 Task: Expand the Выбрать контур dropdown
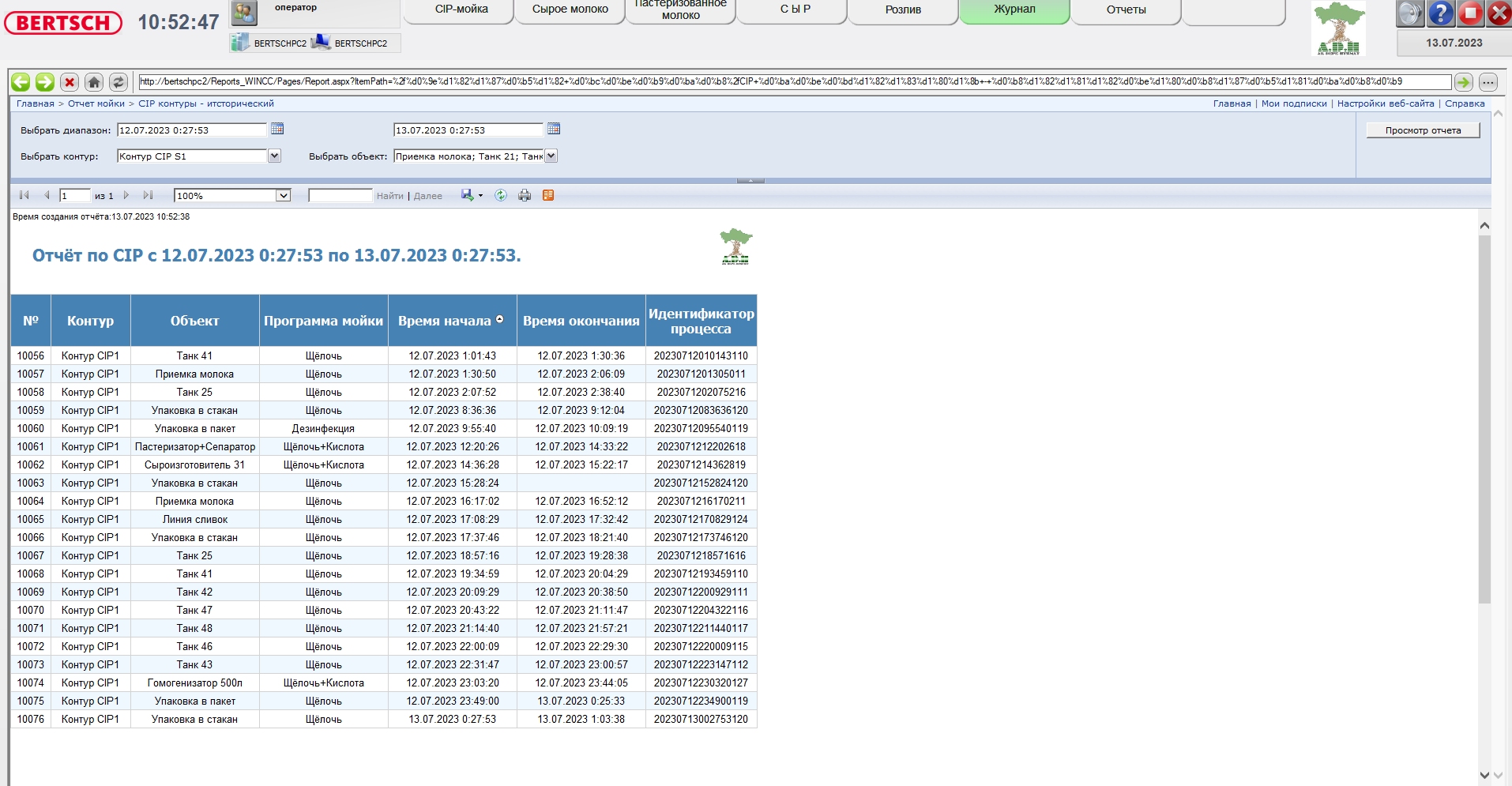point(275,156)
